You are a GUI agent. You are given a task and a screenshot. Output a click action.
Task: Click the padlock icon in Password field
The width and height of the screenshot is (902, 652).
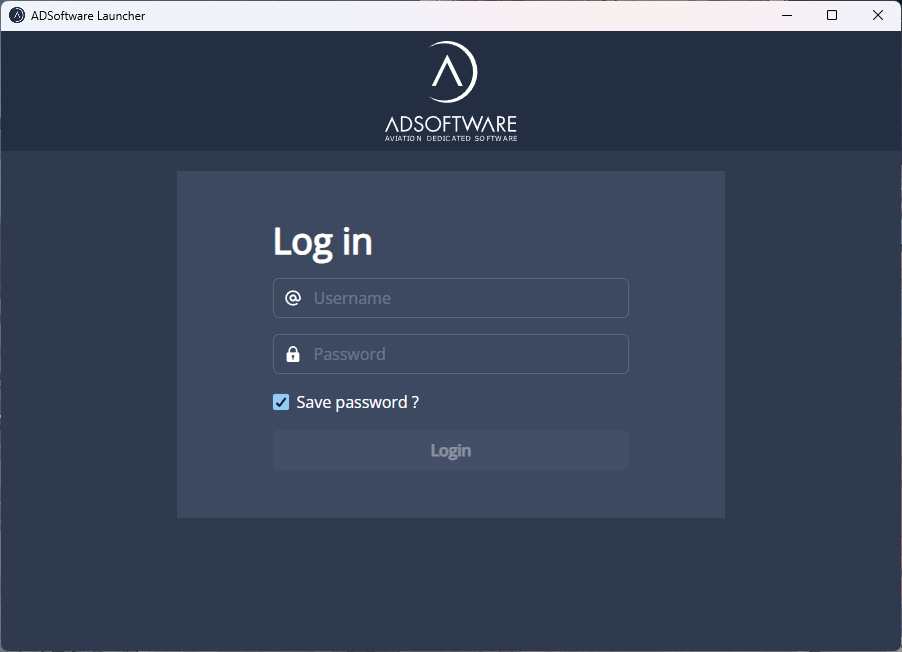[x=293, y=354]
